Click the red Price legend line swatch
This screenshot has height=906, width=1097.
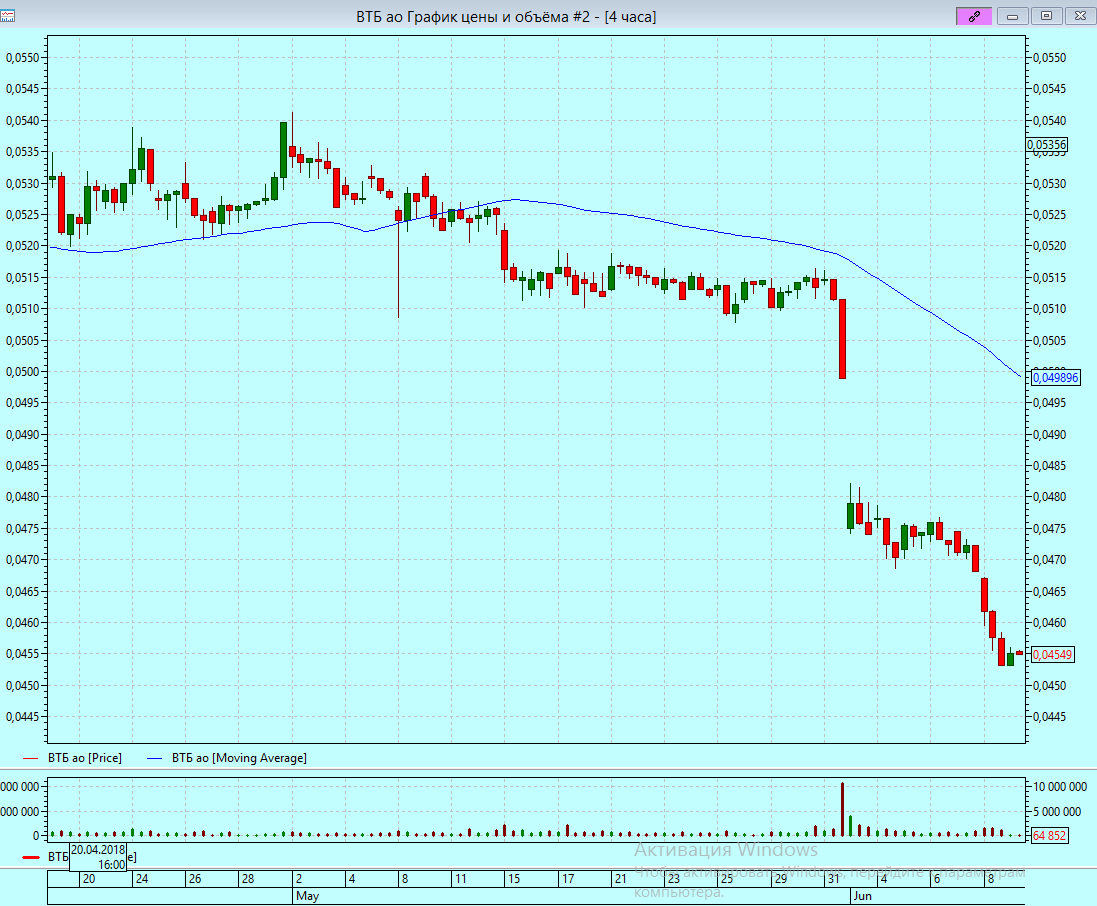31,758
